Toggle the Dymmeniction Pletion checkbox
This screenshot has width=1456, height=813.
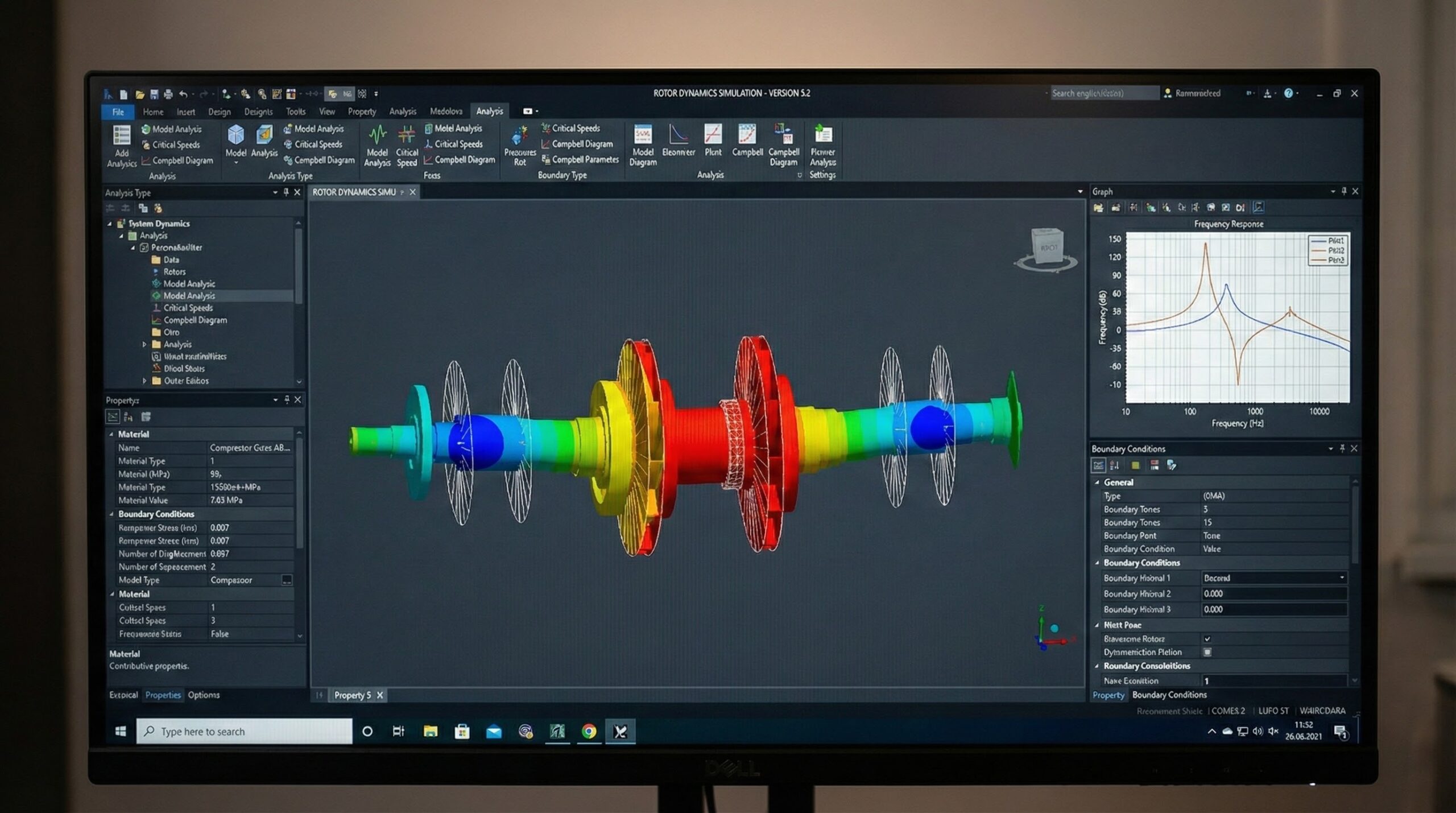pyautogui.click(x=1207, y=652)
